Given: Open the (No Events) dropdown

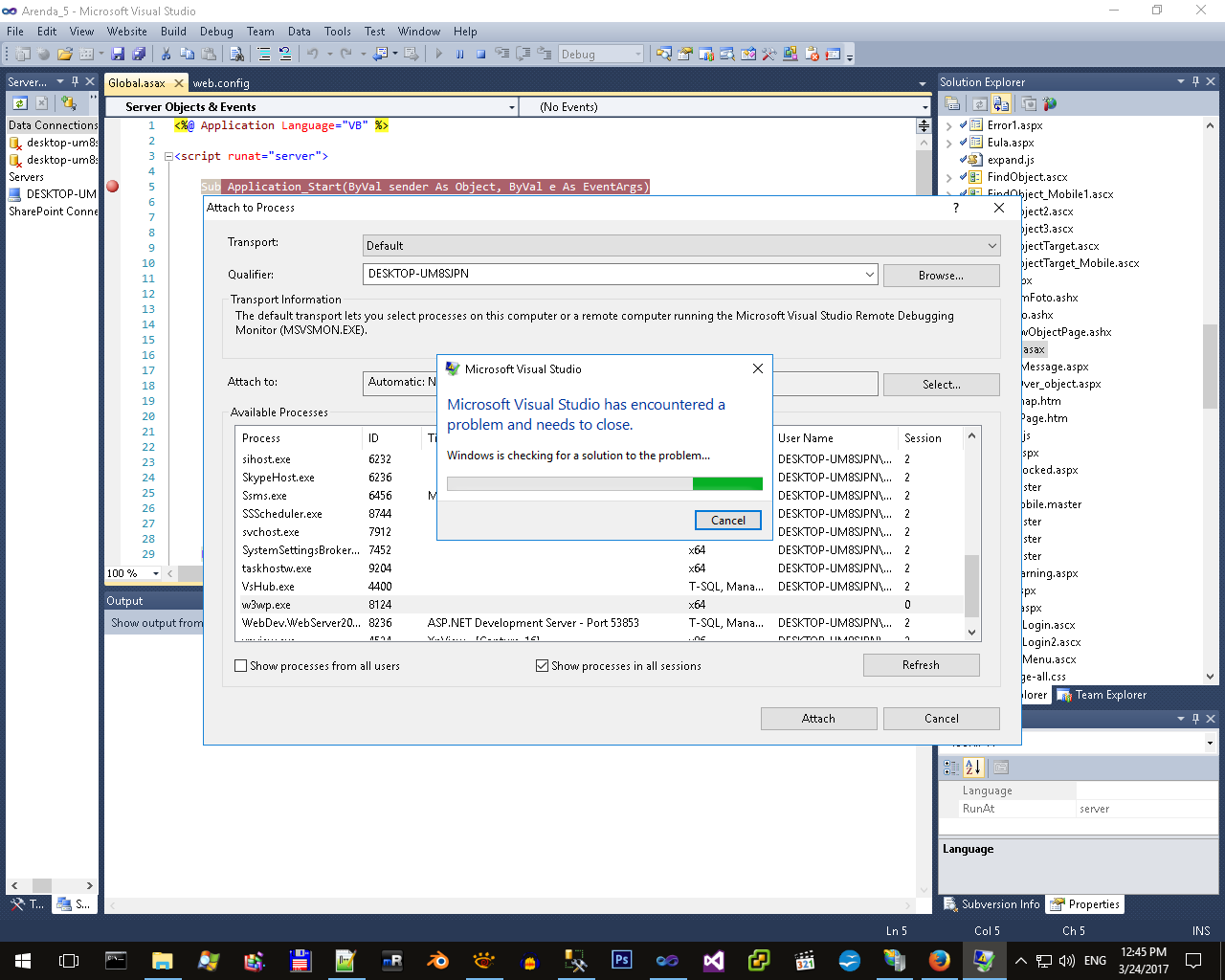Looking at the screenshot, I should point(924,107).
